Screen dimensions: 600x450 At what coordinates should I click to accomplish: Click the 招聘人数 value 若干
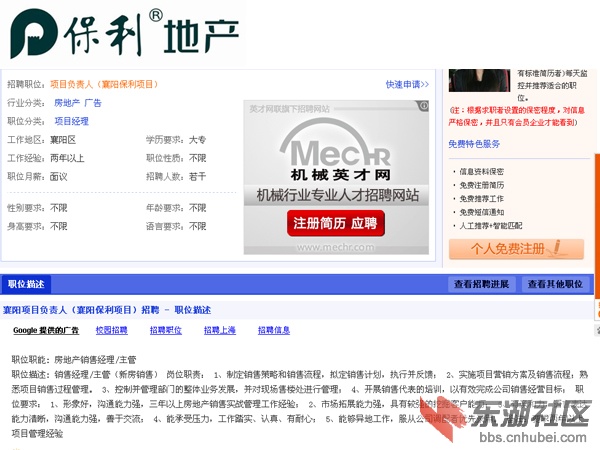(x=197, y=176)
